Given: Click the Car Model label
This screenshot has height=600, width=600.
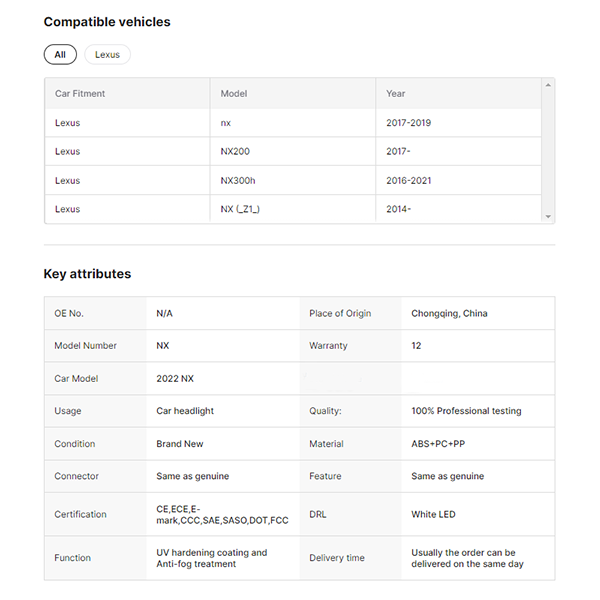Looking at the screenshot, I should click(x=76, y=378).
